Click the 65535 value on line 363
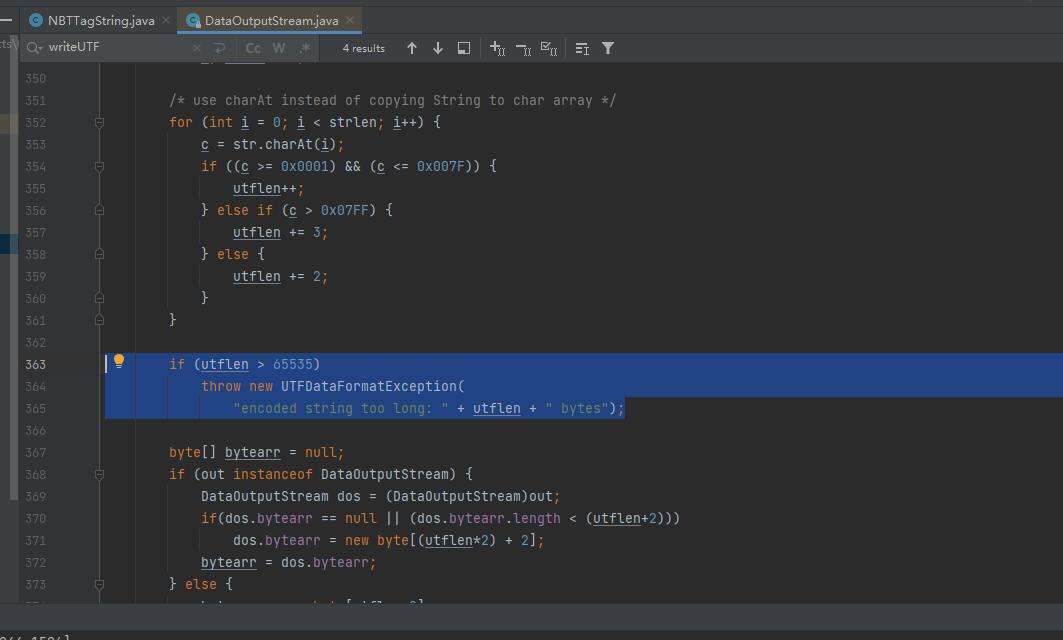1063x640 pixels. click(293, 365)
